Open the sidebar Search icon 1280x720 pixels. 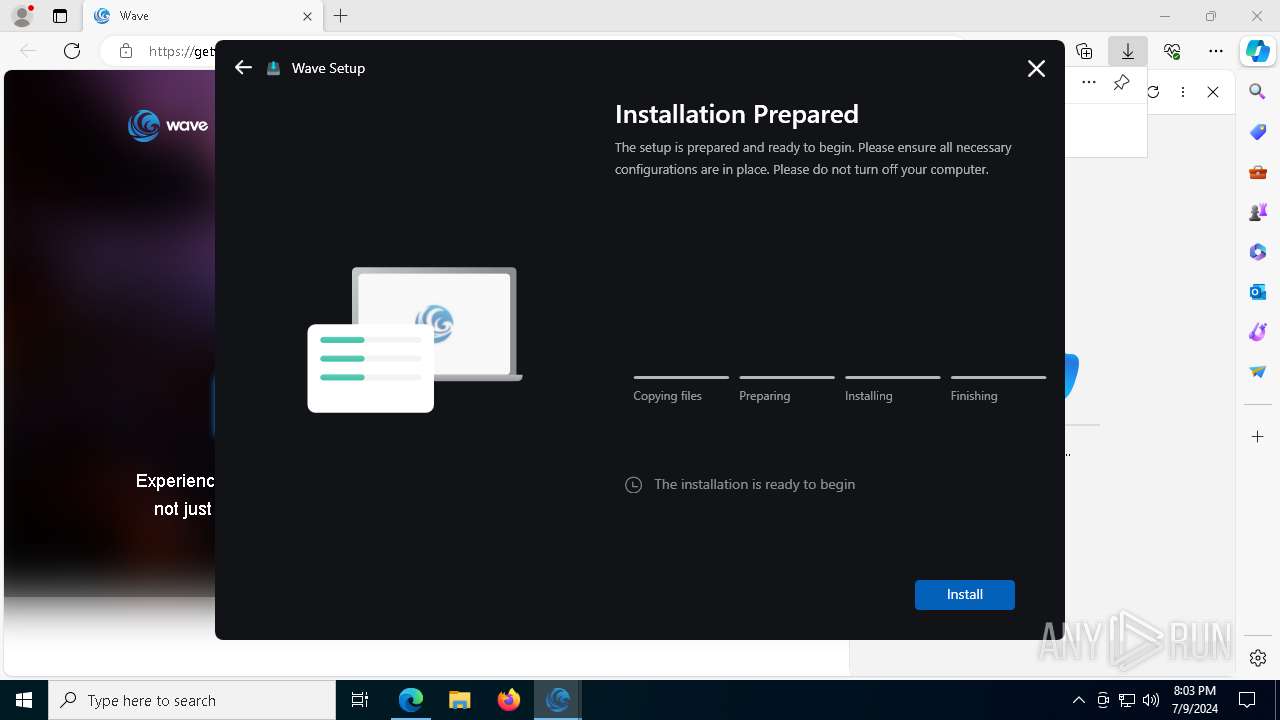coord(1258,92)
